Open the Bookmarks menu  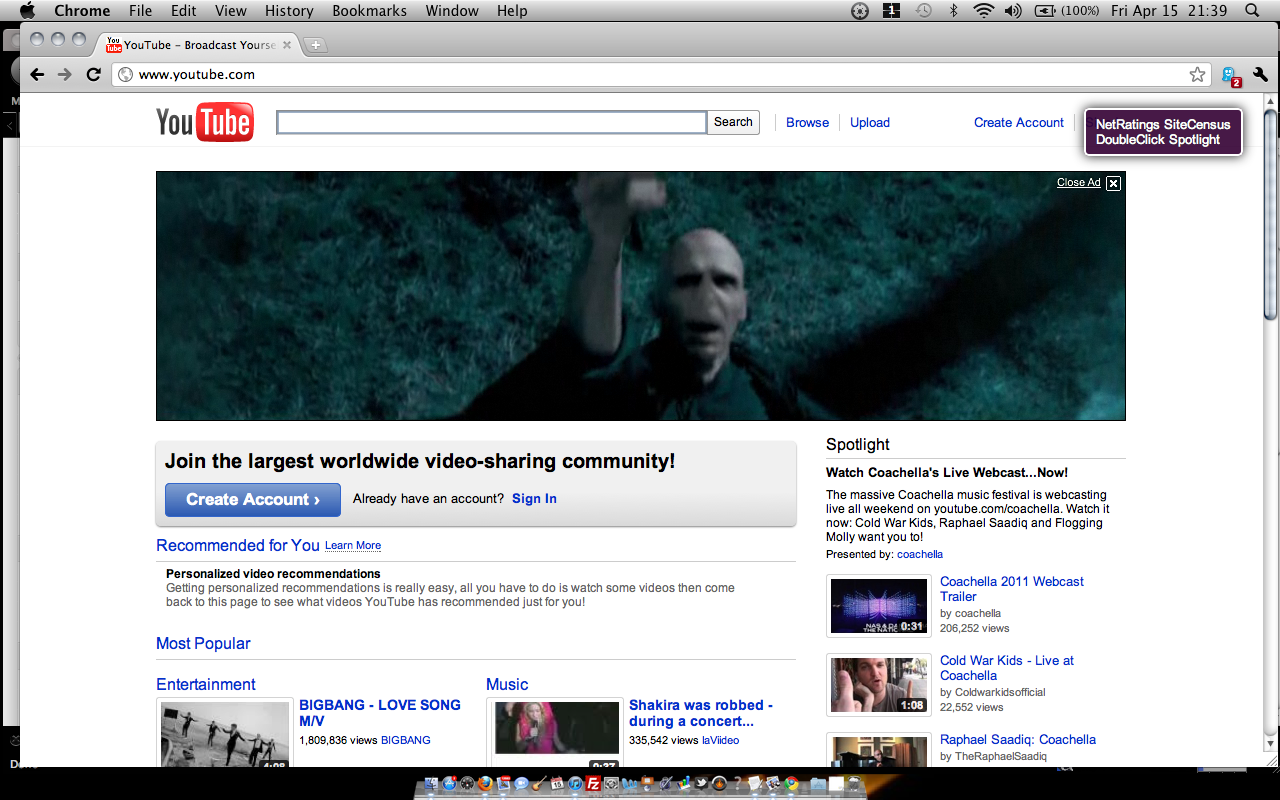tap(370, 11)
